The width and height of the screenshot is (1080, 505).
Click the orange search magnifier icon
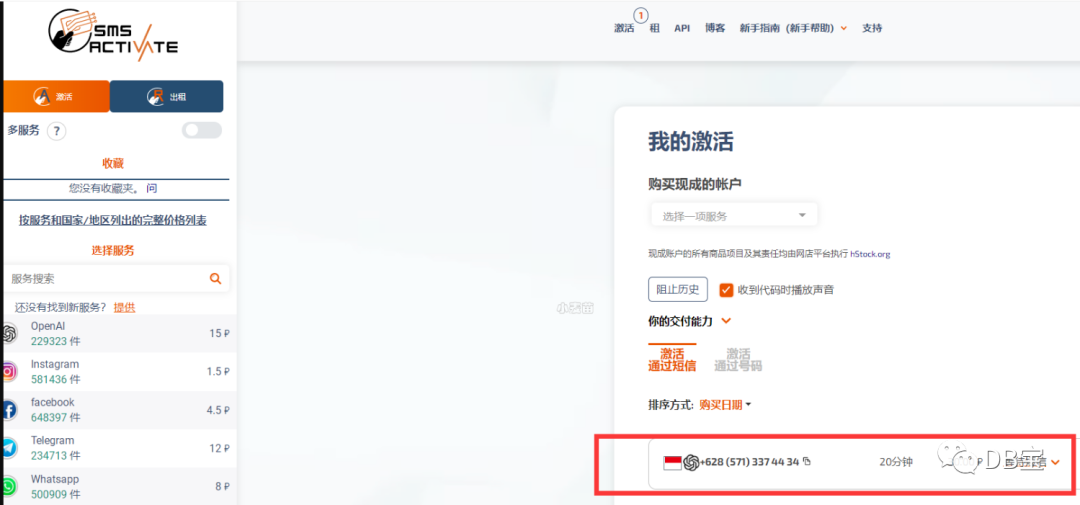(x=215, y=278)
